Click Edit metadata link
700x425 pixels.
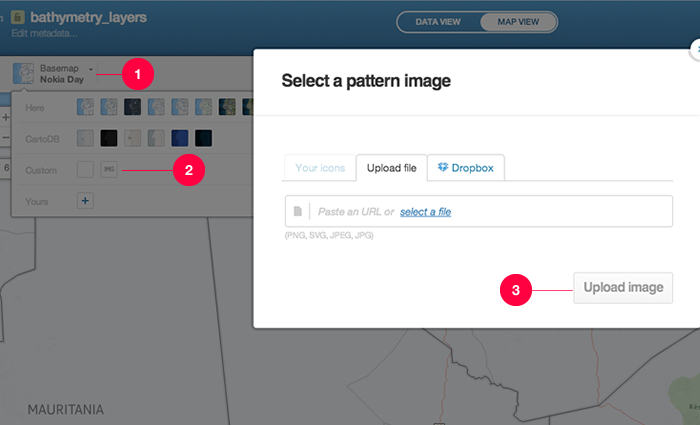pos(44,33)
